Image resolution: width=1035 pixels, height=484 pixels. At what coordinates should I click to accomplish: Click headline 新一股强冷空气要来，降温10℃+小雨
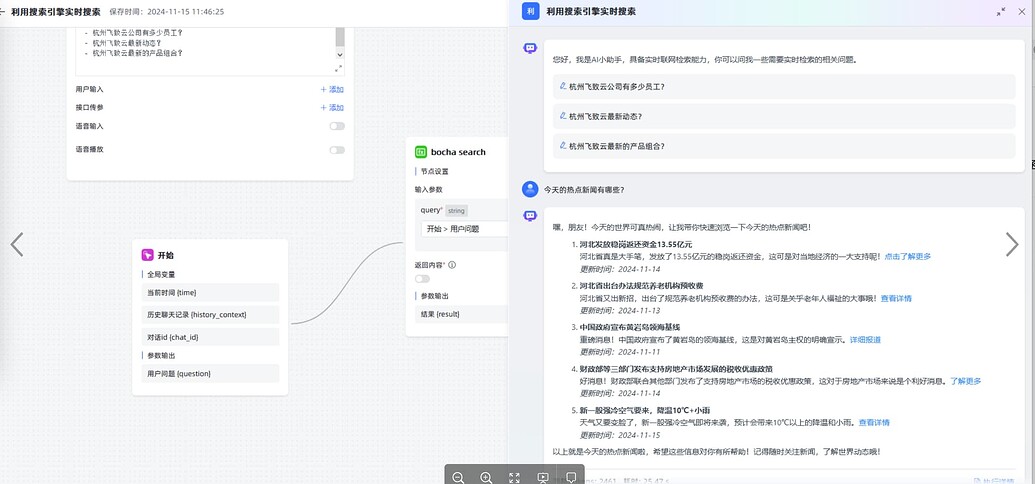646,410
